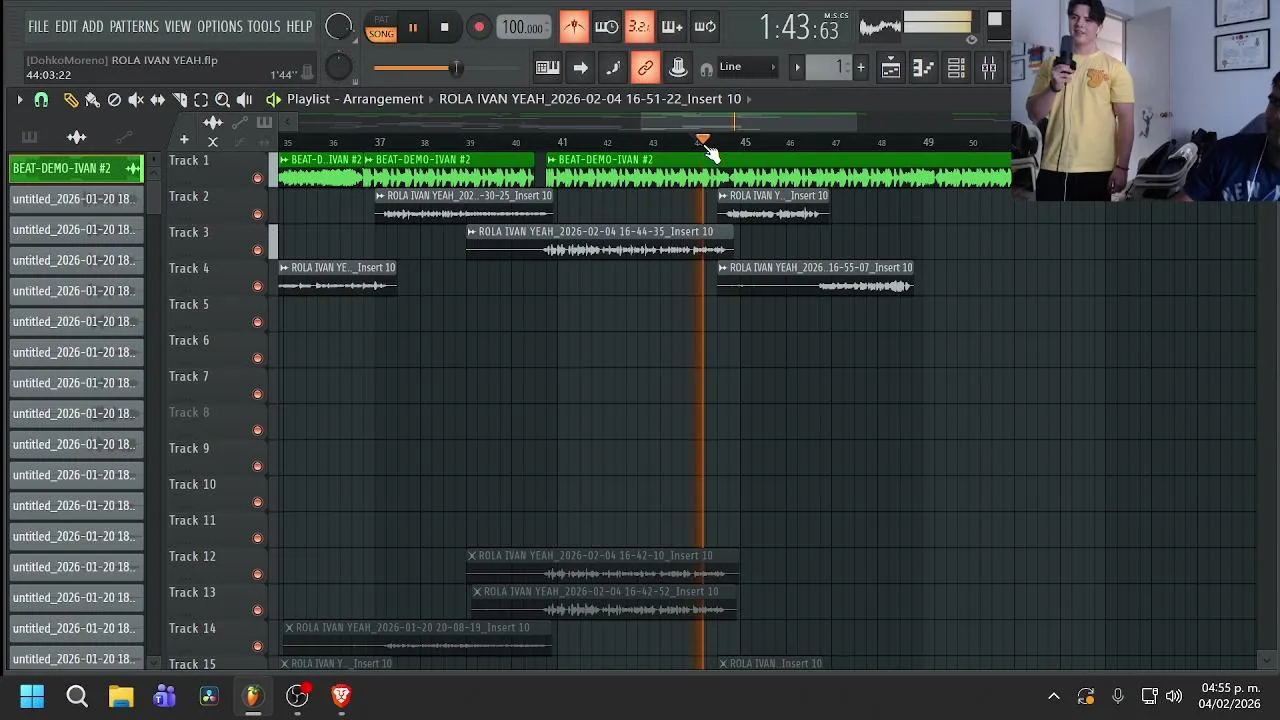Click the wait for input icon
Viewport: 1280px width, 720px height.
607,27
